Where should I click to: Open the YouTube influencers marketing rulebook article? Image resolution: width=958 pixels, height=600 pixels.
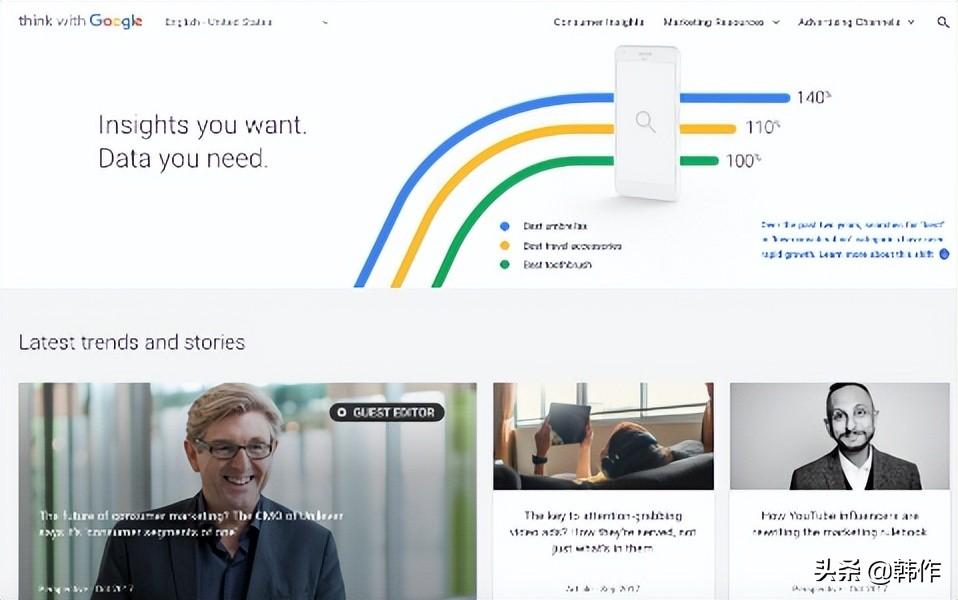click(840, 524)
